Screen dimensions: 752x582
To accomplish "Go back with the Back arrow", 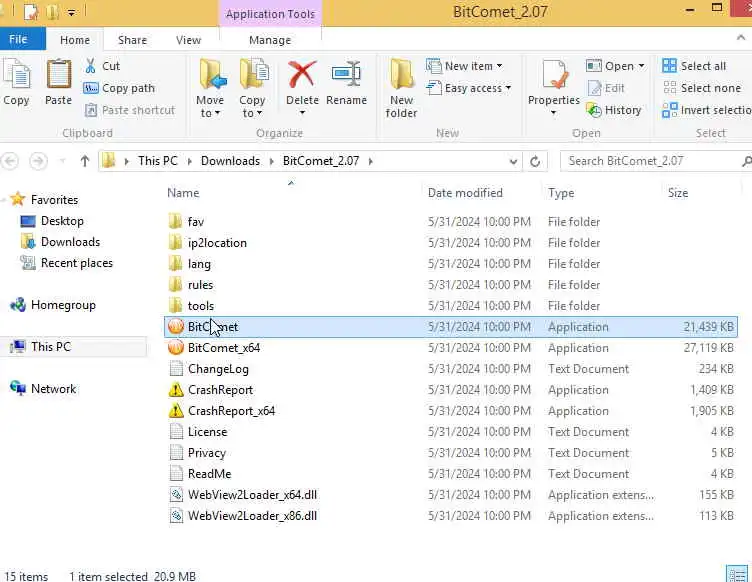I will (10, 161).
